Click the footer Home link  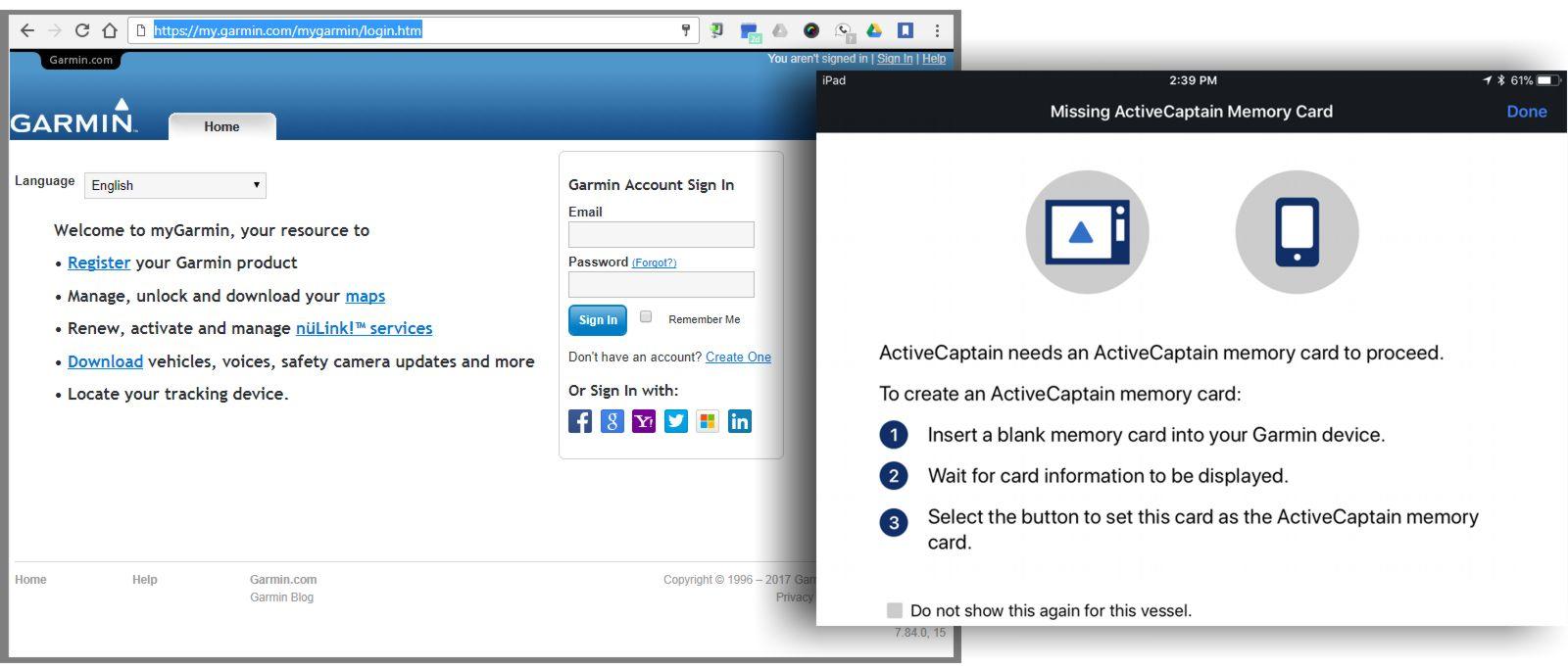(30, 580)
